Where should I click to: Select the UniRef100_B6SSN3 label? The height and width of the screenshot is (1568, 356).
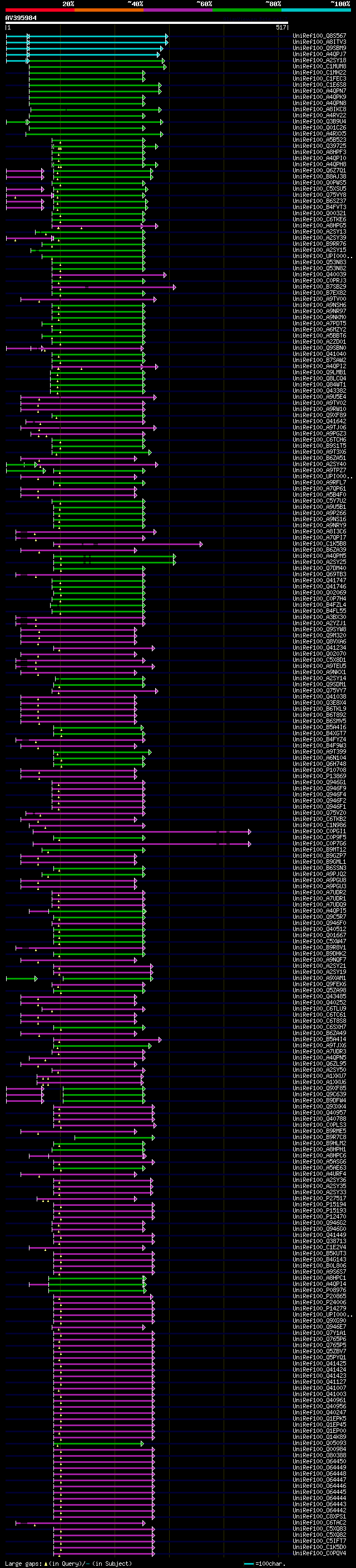[x=319, y=867]
